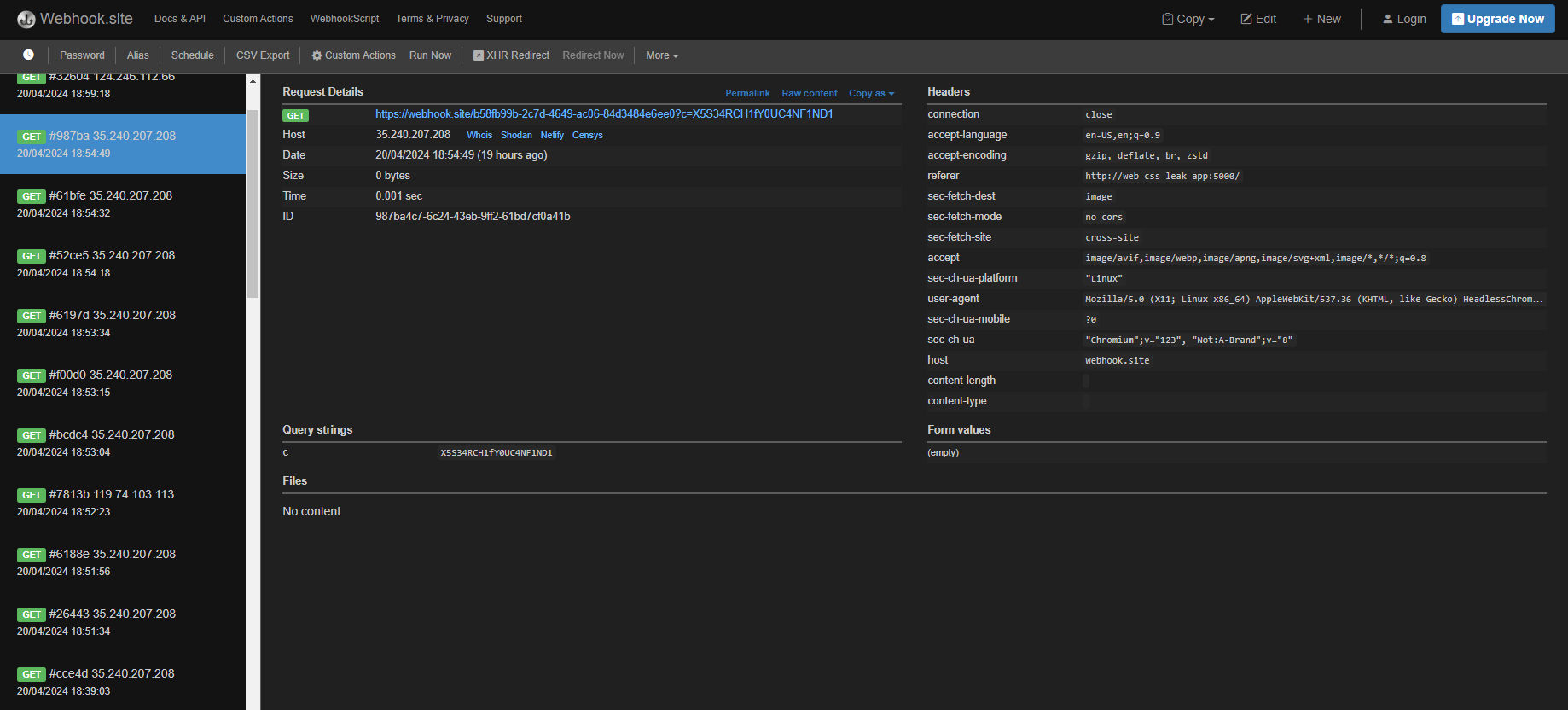Select request #cce4d in the list
Screen dimensions: 1568x710
click(x=123, y=681)
